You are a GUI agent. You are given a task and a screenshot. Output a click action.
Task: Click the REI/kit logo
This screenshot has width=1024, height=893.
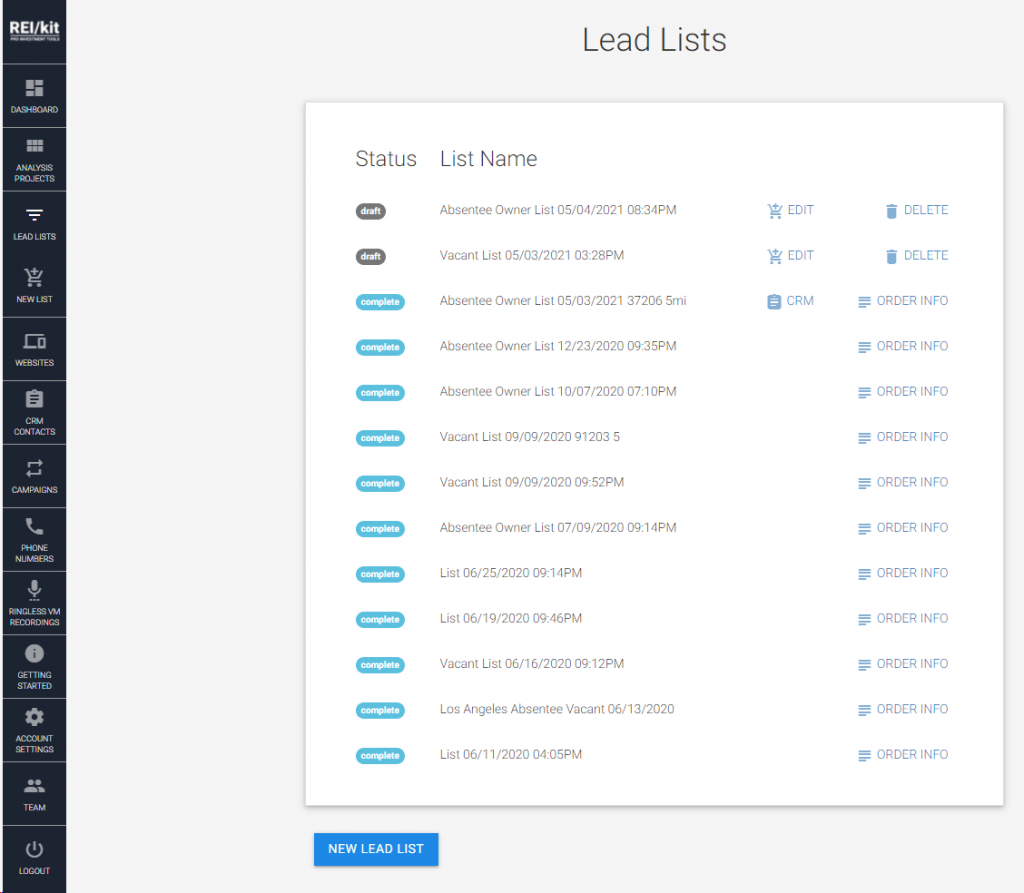34,28
